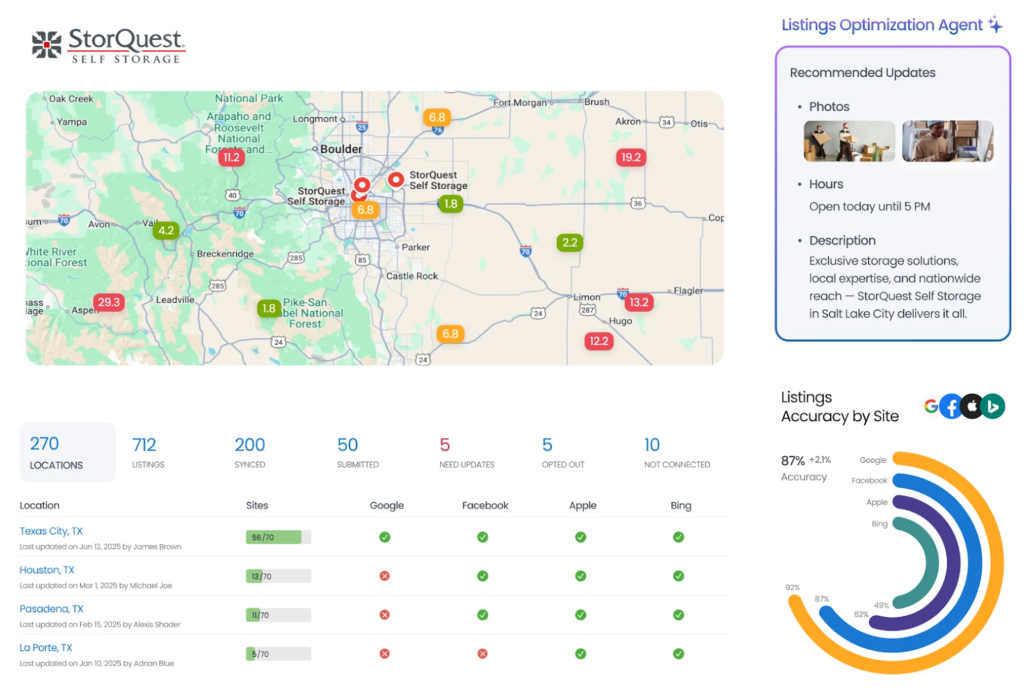Click the 29.3 red cluster marker near Aspen
Viewport: 1024px width, 692px height.
[107, 301]
